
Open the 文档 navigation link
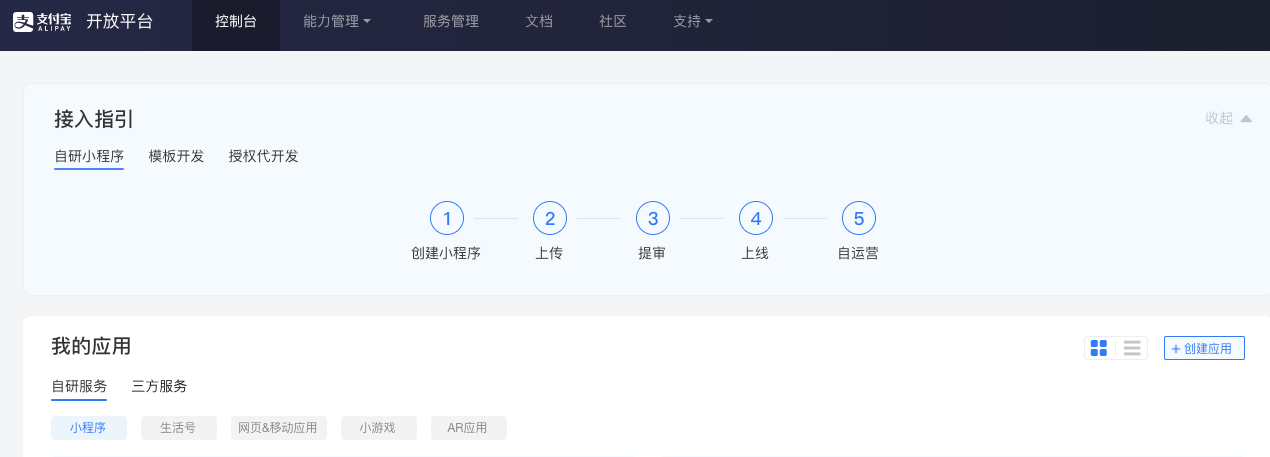click(539, 21)
